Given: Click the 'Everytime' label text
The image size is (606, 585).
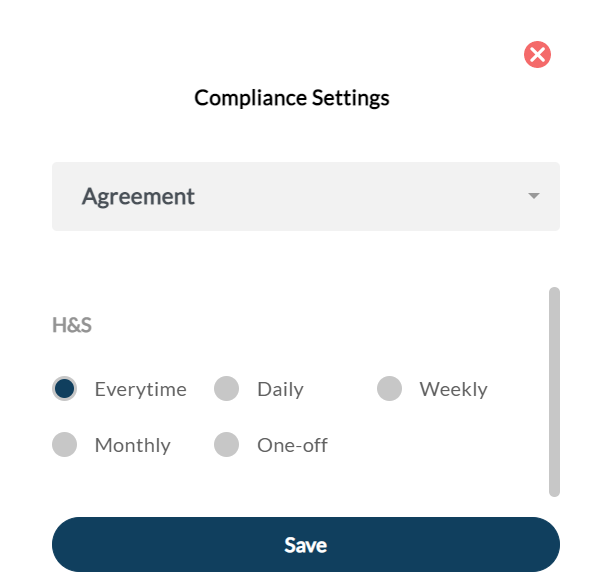Looking at the screenshot, I should [140, 389].
